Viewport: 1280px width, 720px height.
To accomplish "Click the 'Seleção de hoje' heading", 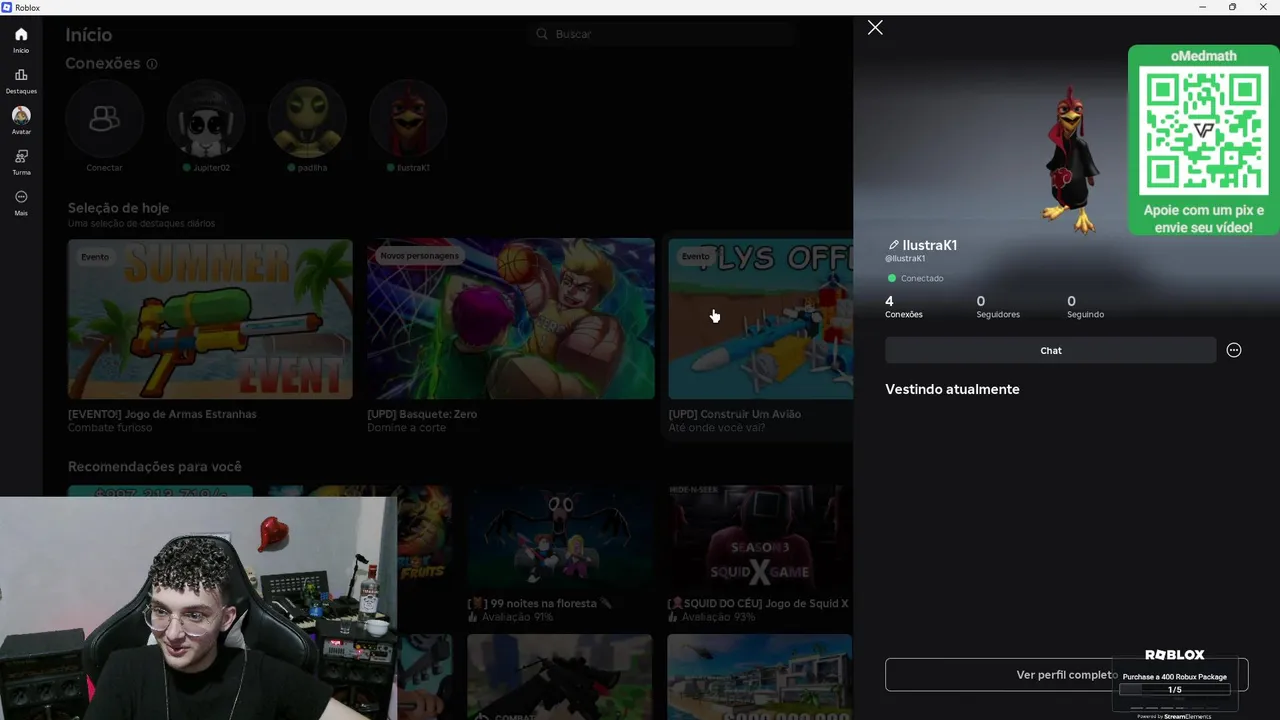I will point(118,208).
